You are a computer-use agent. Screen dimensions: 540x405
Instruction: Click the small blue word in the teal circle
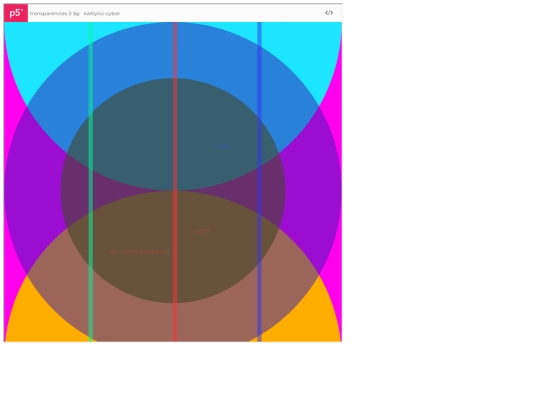222,146
